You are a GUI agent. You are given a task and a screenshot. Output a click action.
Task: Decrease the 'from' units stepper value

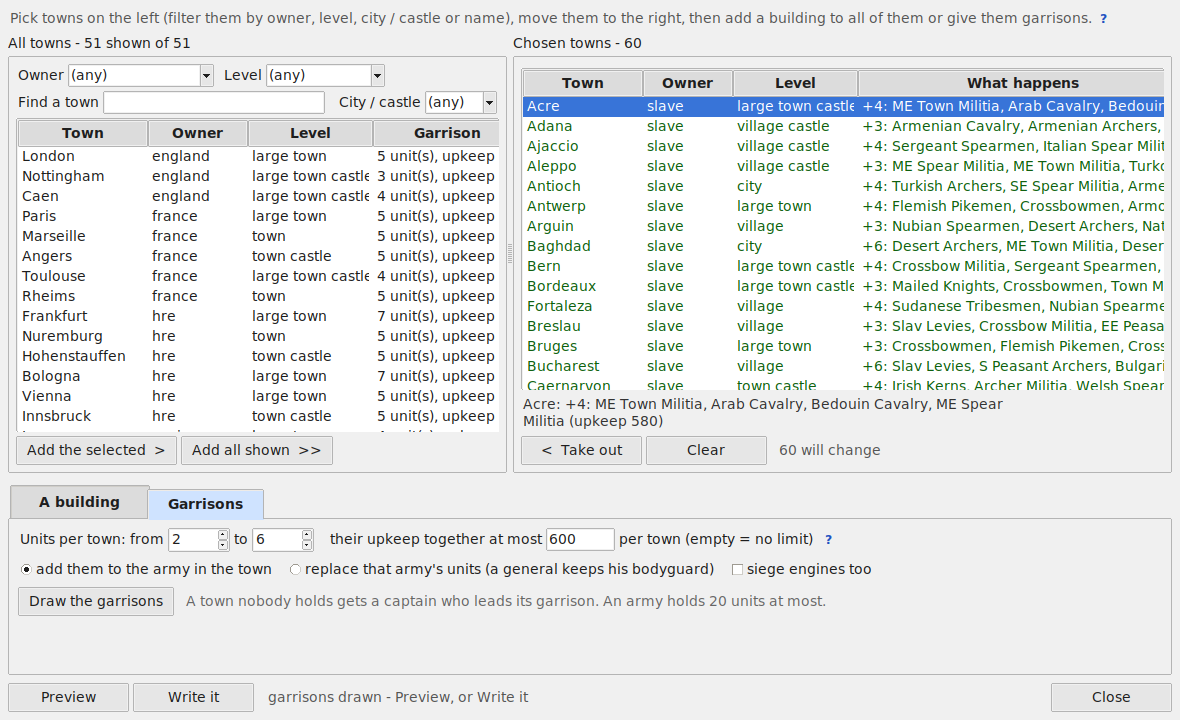[224, 545]
